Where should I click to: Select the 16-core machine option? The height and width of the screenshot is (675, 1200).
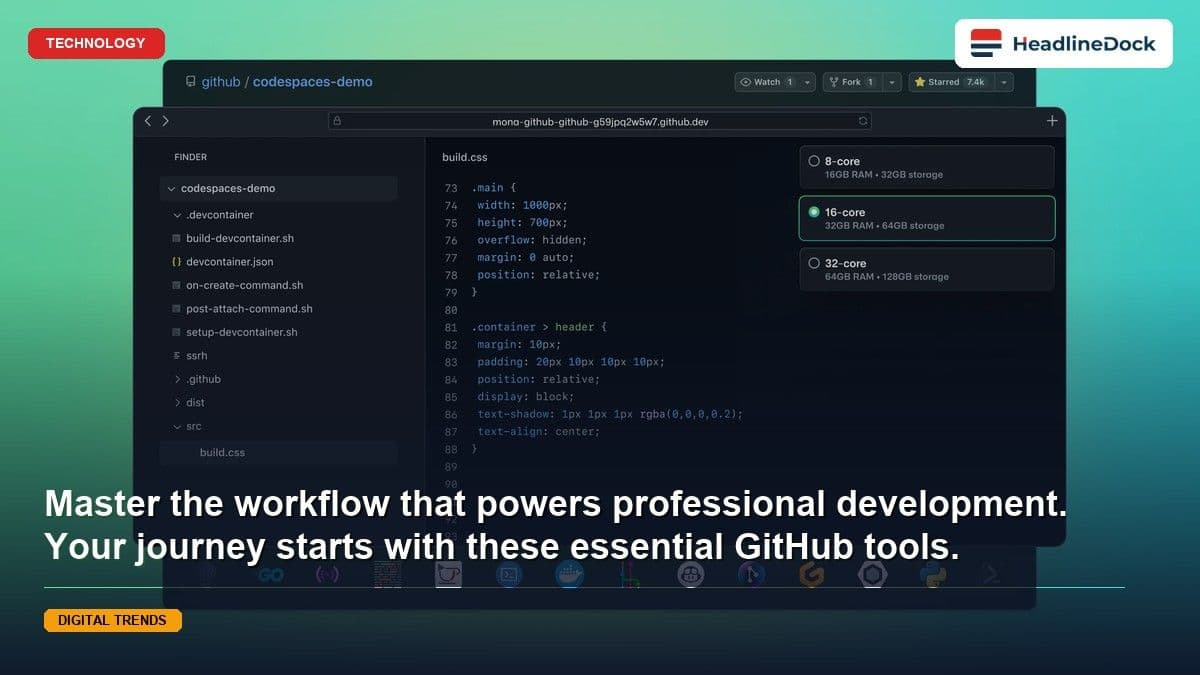[x=926, y=218]
